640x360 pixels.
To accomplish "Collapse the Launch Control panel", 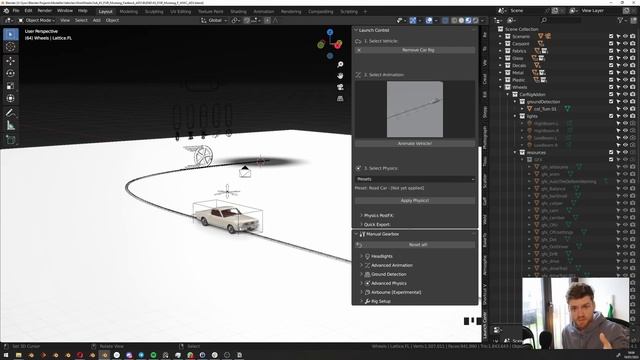I will 356,30.
